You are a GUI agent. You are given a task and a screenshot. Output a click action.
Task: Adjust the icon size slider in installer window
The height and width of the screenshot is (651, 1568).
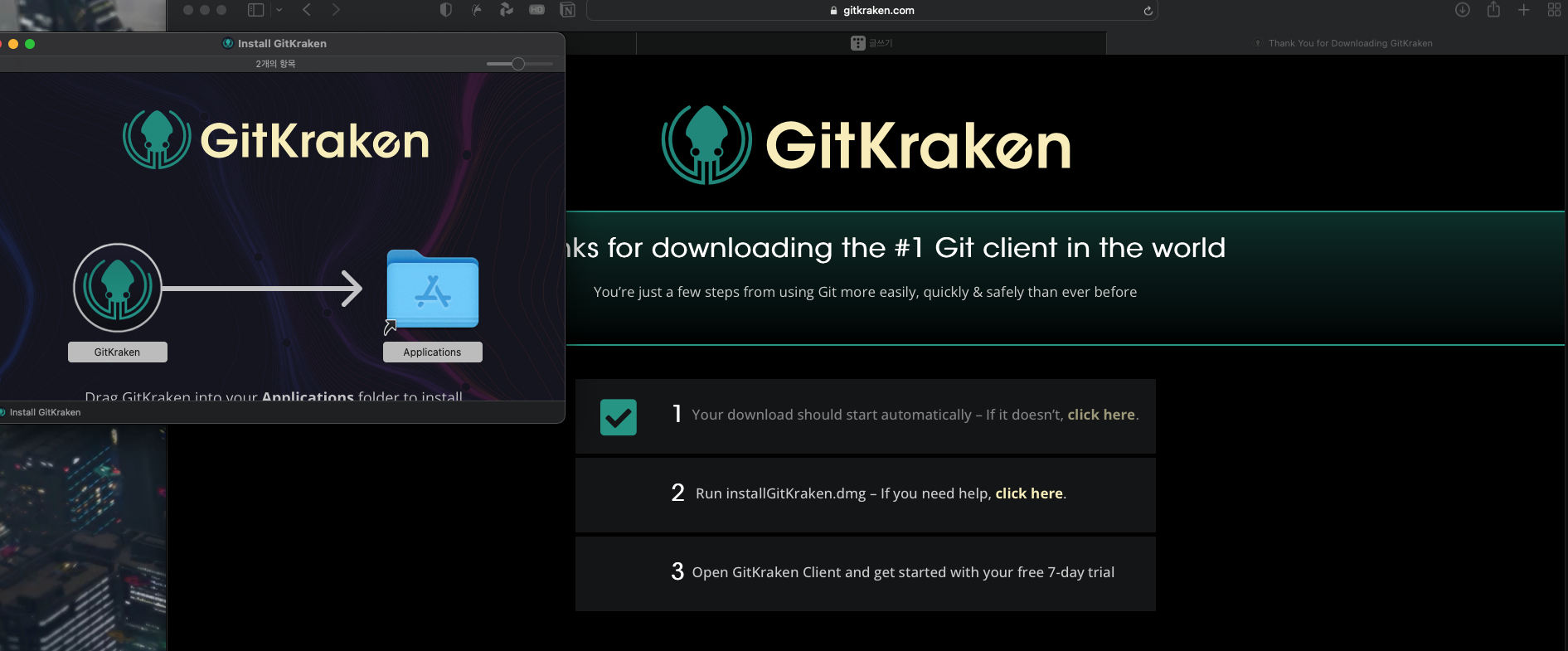click(x=519, y=64)
